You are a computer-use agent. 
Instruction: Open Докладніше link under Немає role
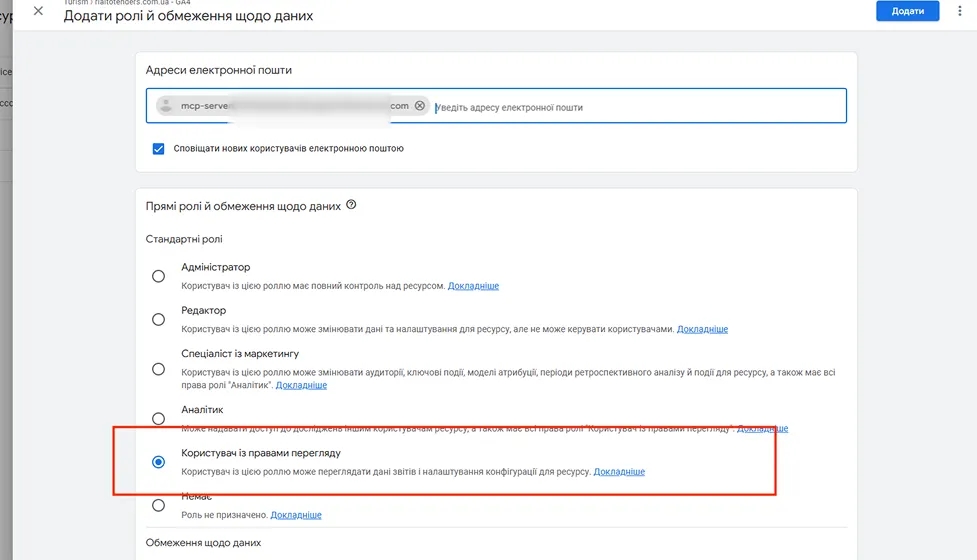tap(295, 515)
